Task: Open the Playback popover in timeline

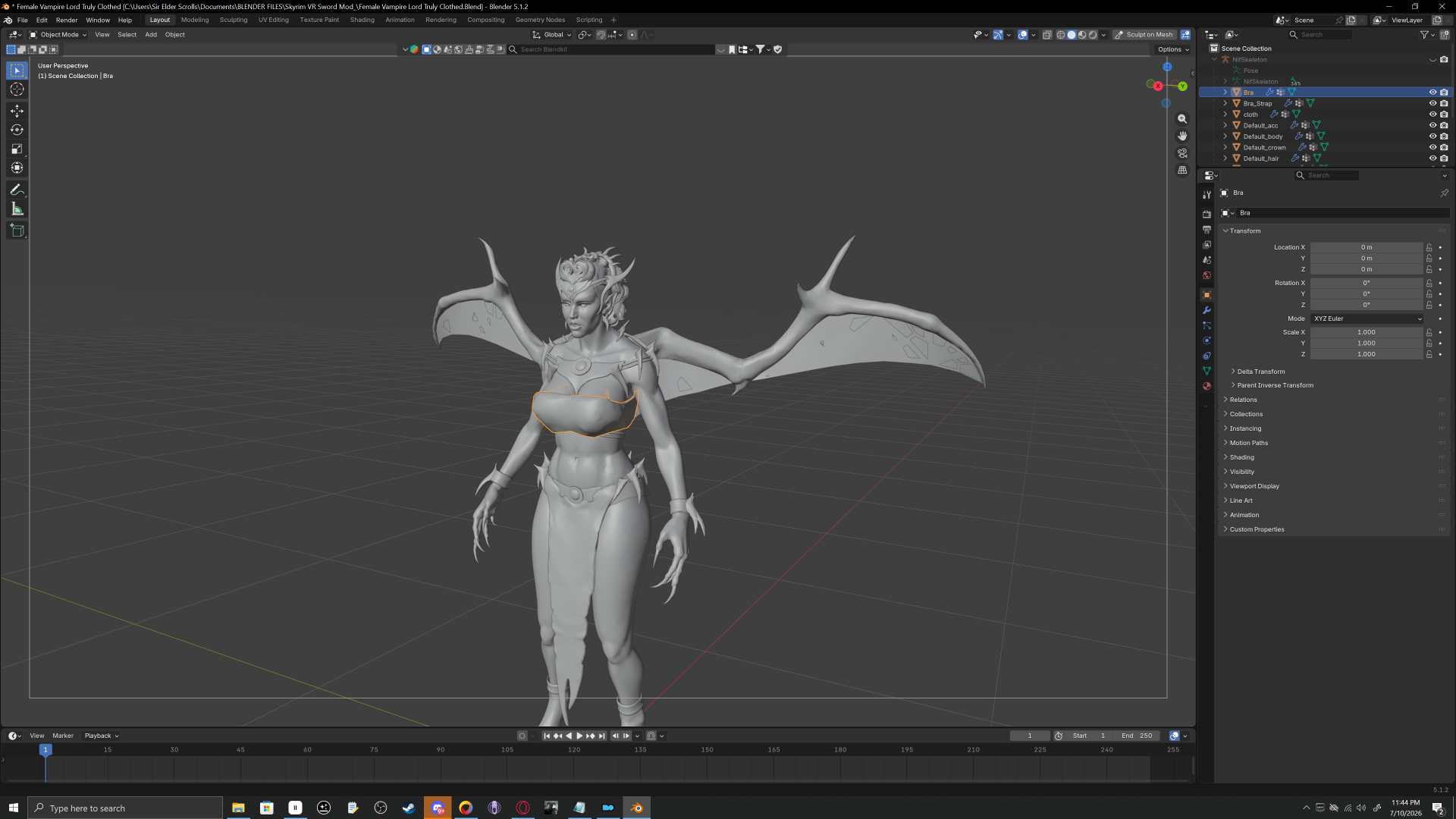Action: [101, 736]
